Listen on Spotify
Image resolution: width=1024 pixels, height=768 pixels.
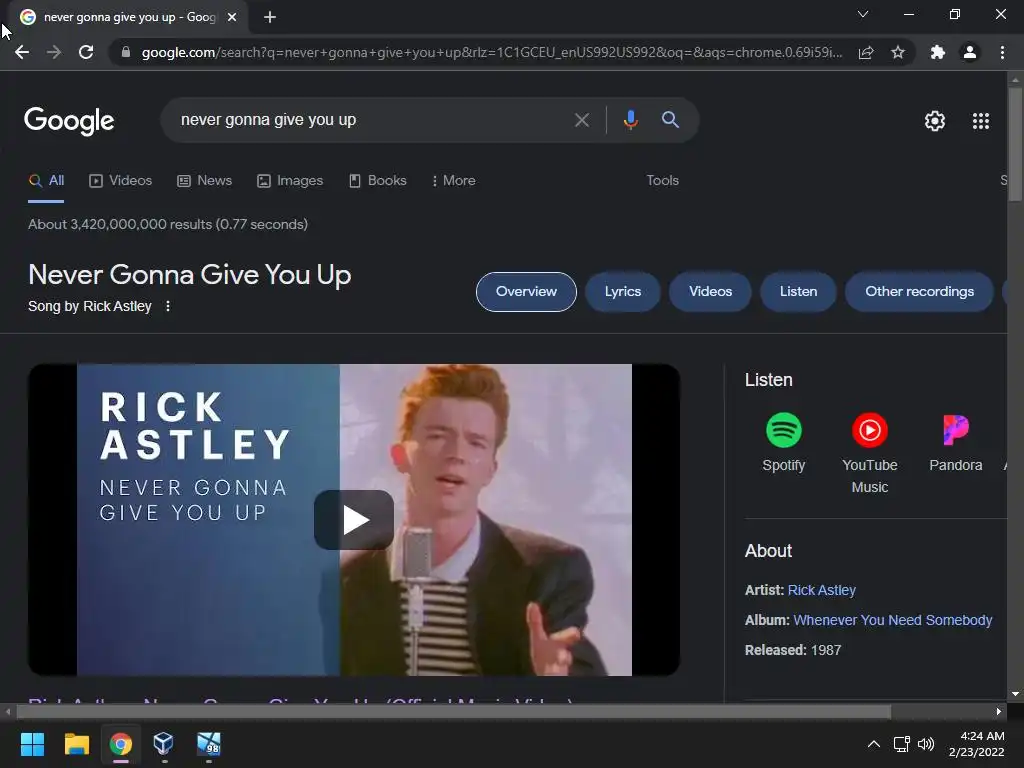pos(784,443)
